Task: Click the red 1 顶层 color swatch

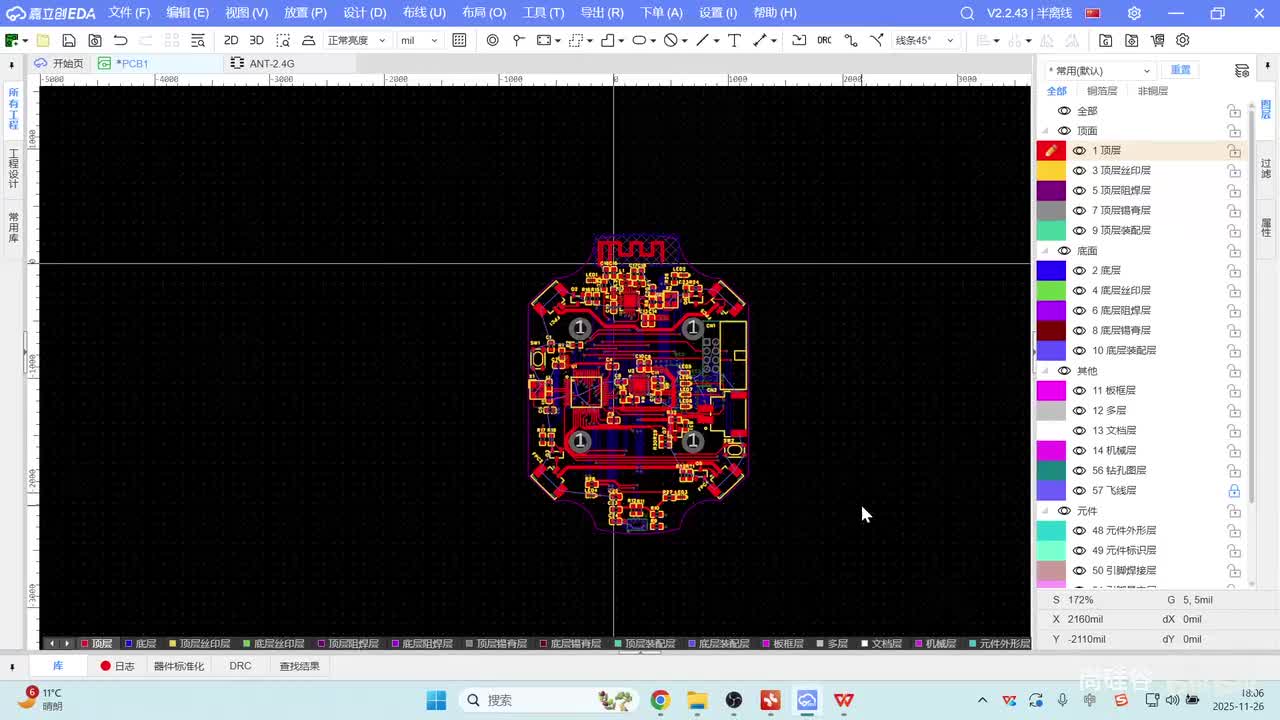Action: (1051, 150)
